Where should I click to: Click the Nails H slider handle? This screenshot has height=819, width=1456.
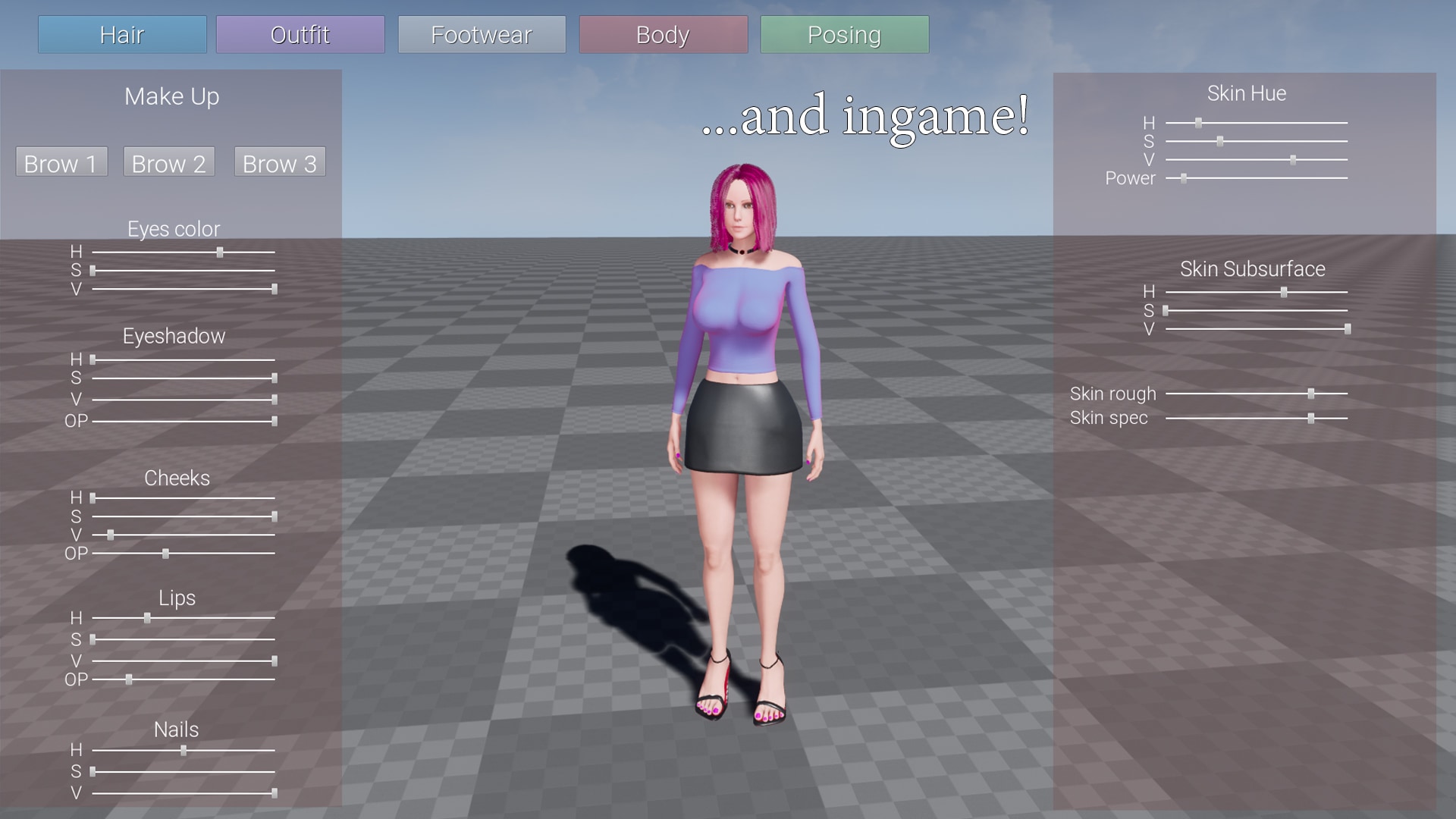tap(184, 750)
